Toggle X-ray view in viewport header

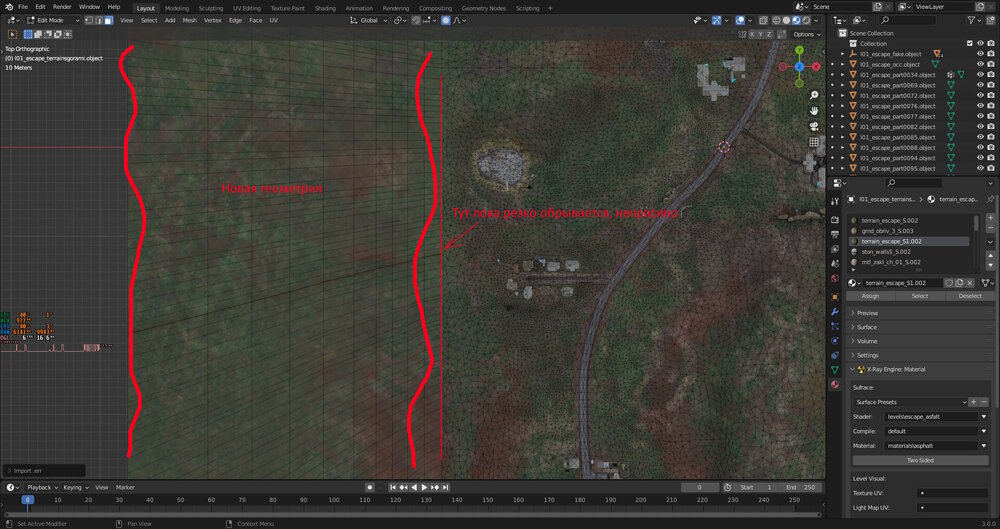pos(762,20)
